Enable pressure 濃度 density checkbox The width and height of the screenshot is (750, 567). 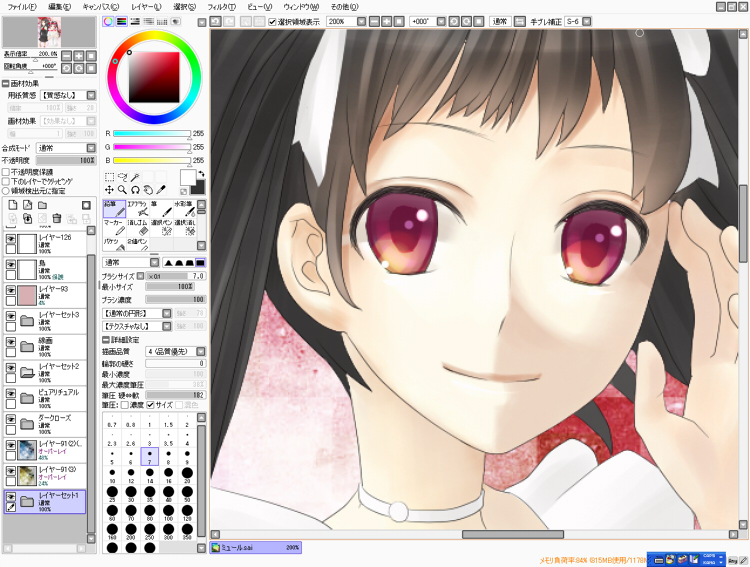click(x=125, y=405)
